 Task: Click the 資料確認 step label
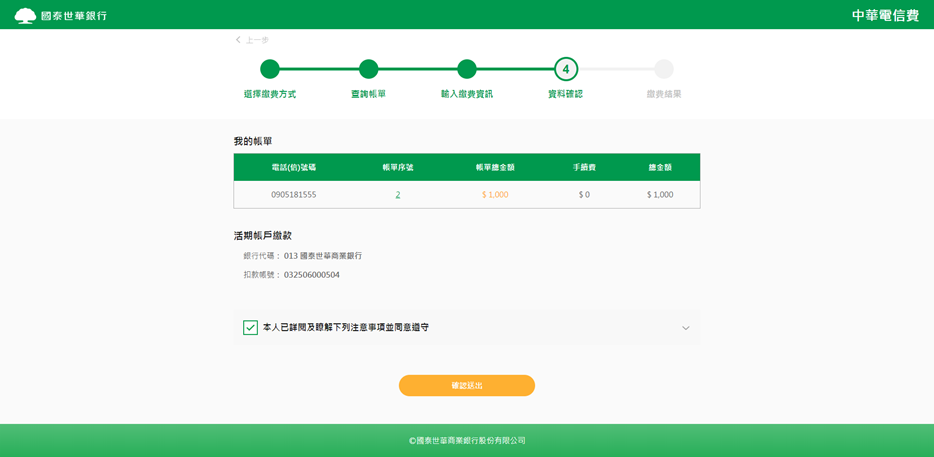565,94
